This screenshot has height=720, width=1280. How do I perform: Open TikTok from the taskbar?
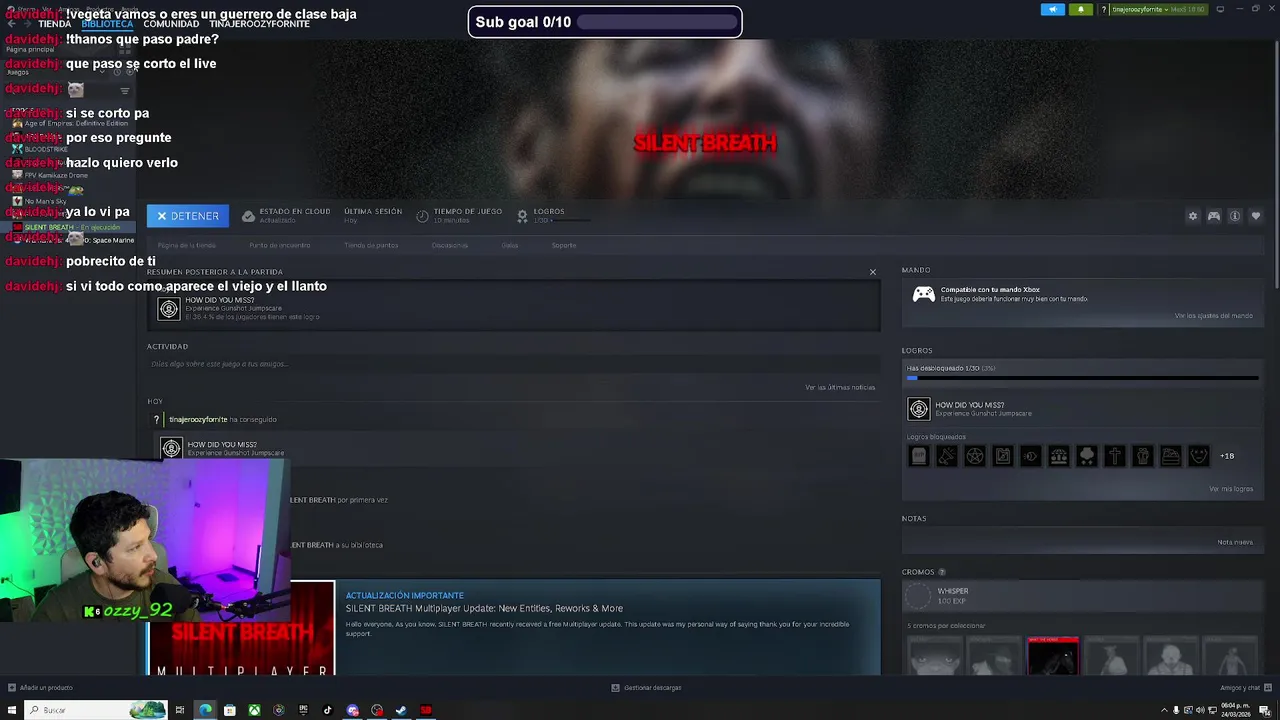[x=327, y=710]
